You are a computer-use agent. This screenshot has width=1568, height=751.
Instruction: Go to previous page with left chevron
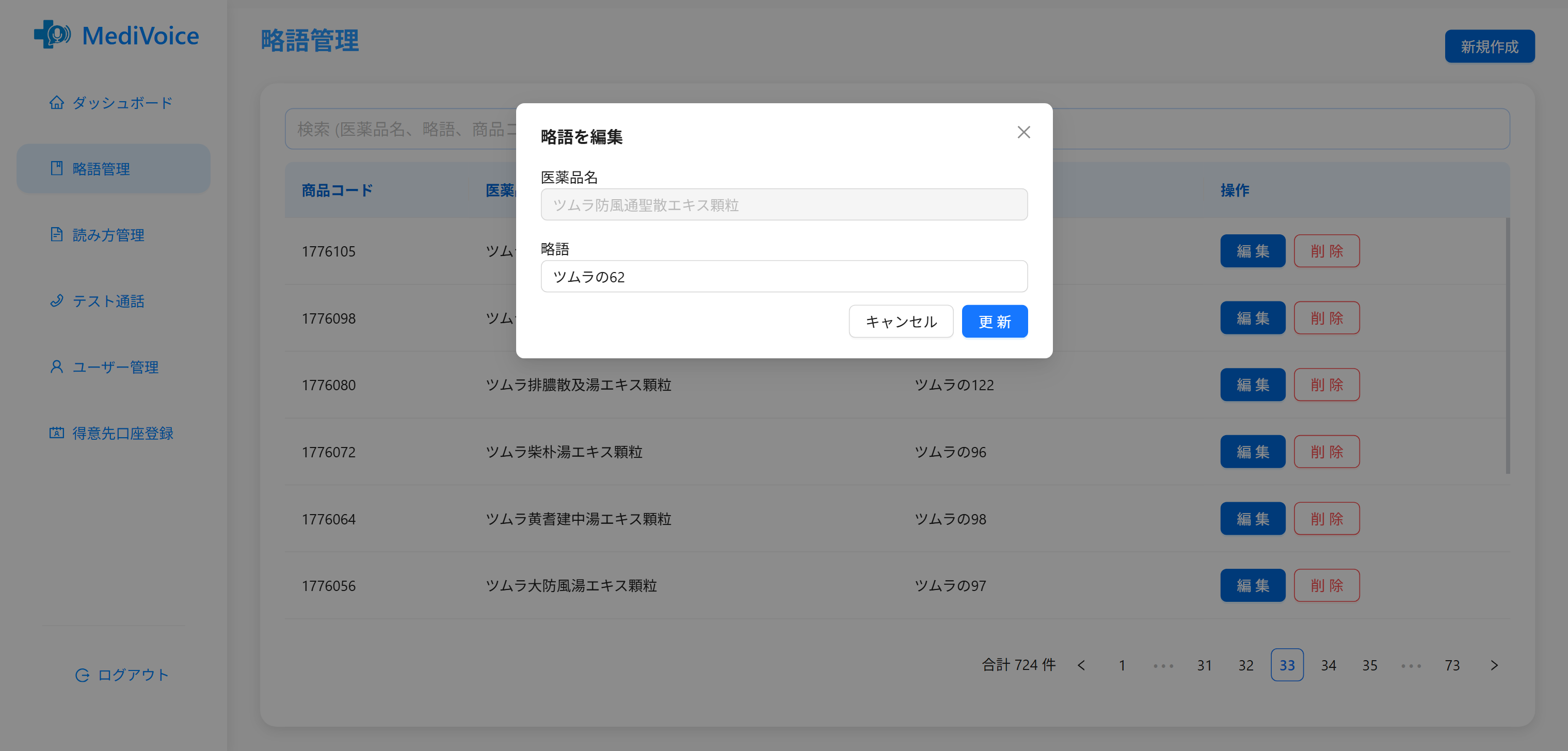(x=1081, y=665)
